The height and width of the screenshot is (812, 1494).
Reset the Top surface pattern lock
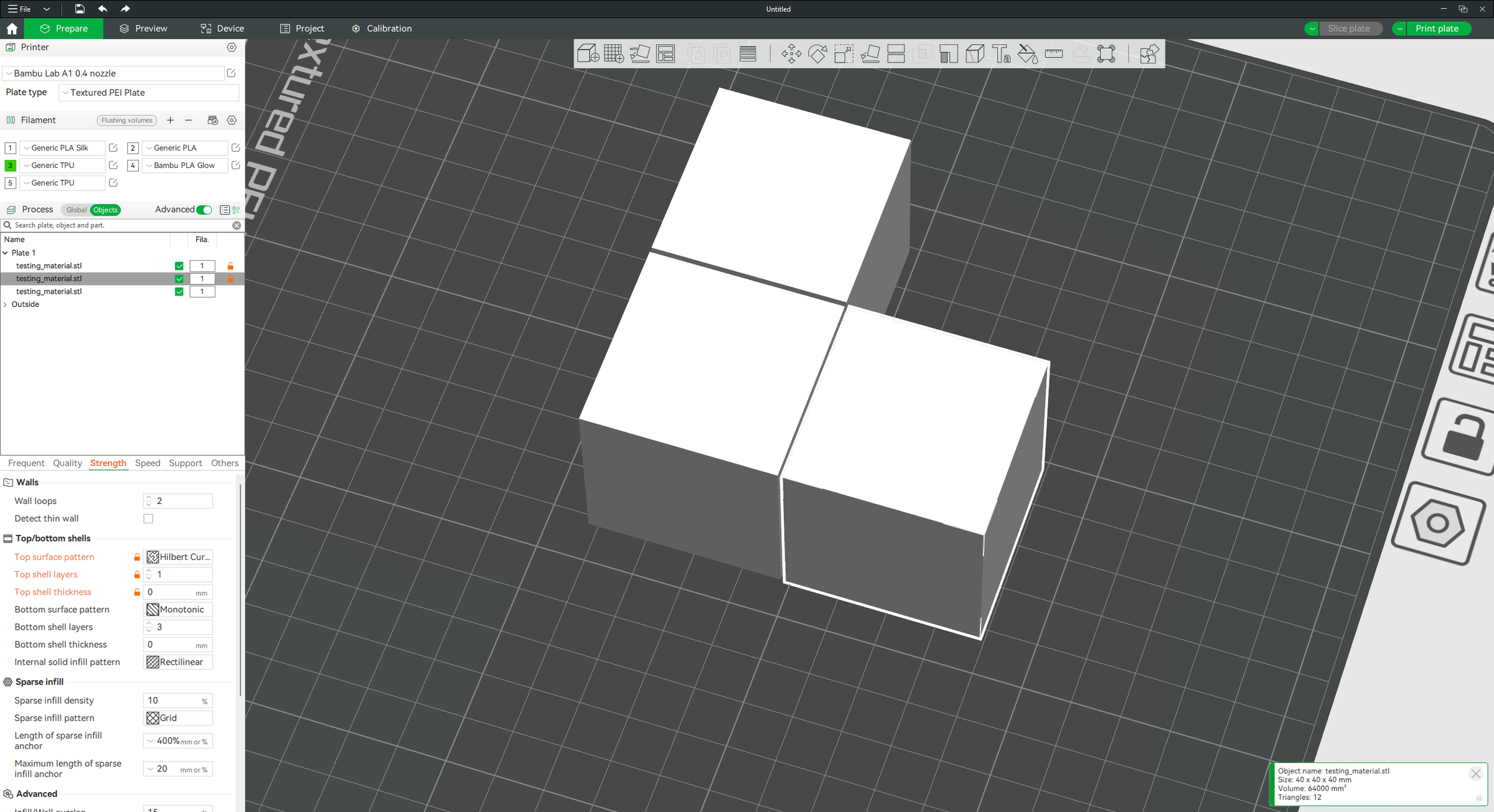[x=137, y=557]
